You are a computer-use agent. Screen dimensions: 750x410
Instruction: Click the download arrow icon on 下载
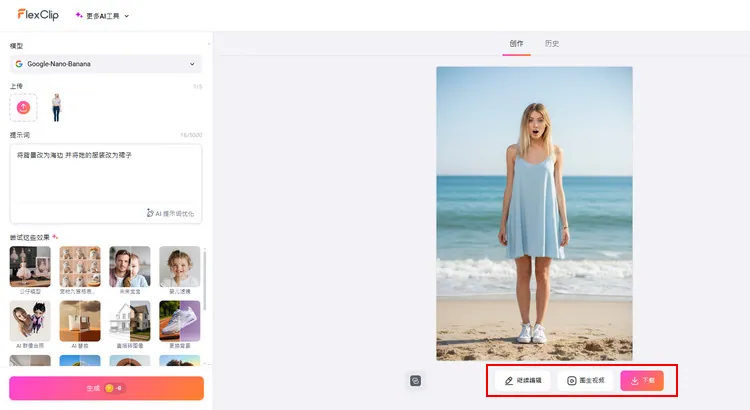click(x=634, y=381)
